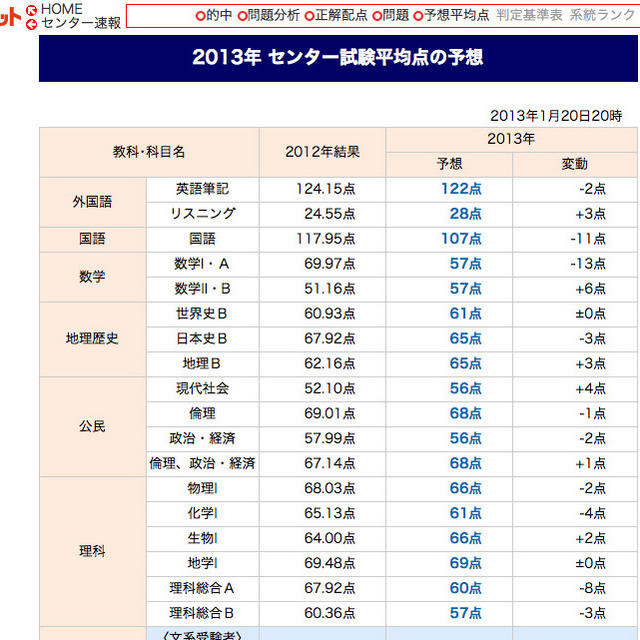640x640 pixels.
Task: Click the 化学I subject cell
Action: click(202, 514)
